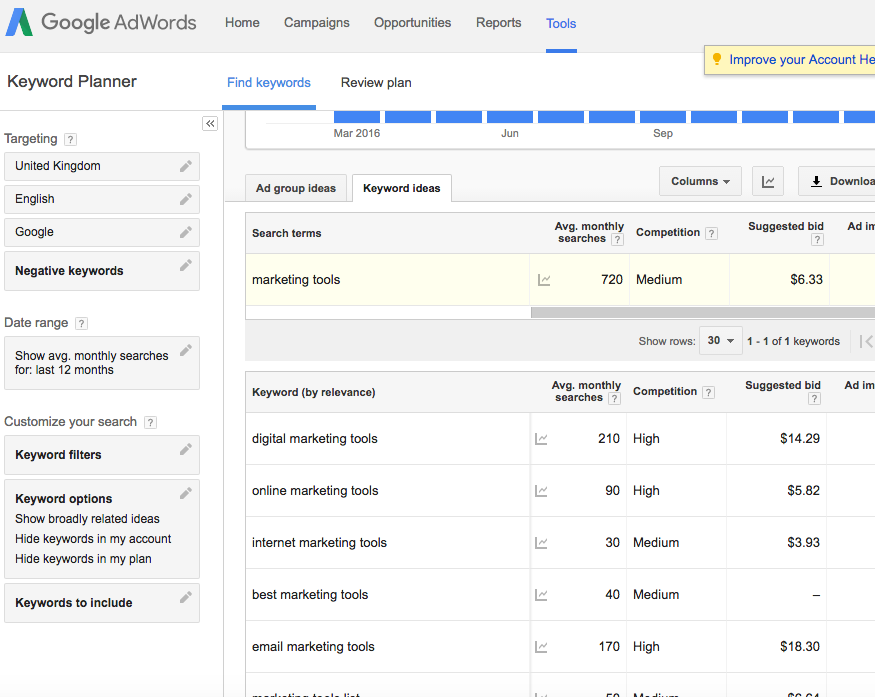Open Competition help in Search terms table
Image resolution: width=875 pixels, height=697 pixels.
click(x=711, y=233)
